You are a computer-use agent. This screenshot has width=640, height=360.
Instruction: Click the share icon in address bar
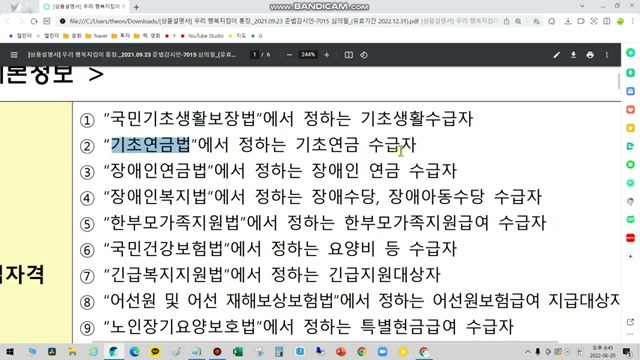point(507,21)
